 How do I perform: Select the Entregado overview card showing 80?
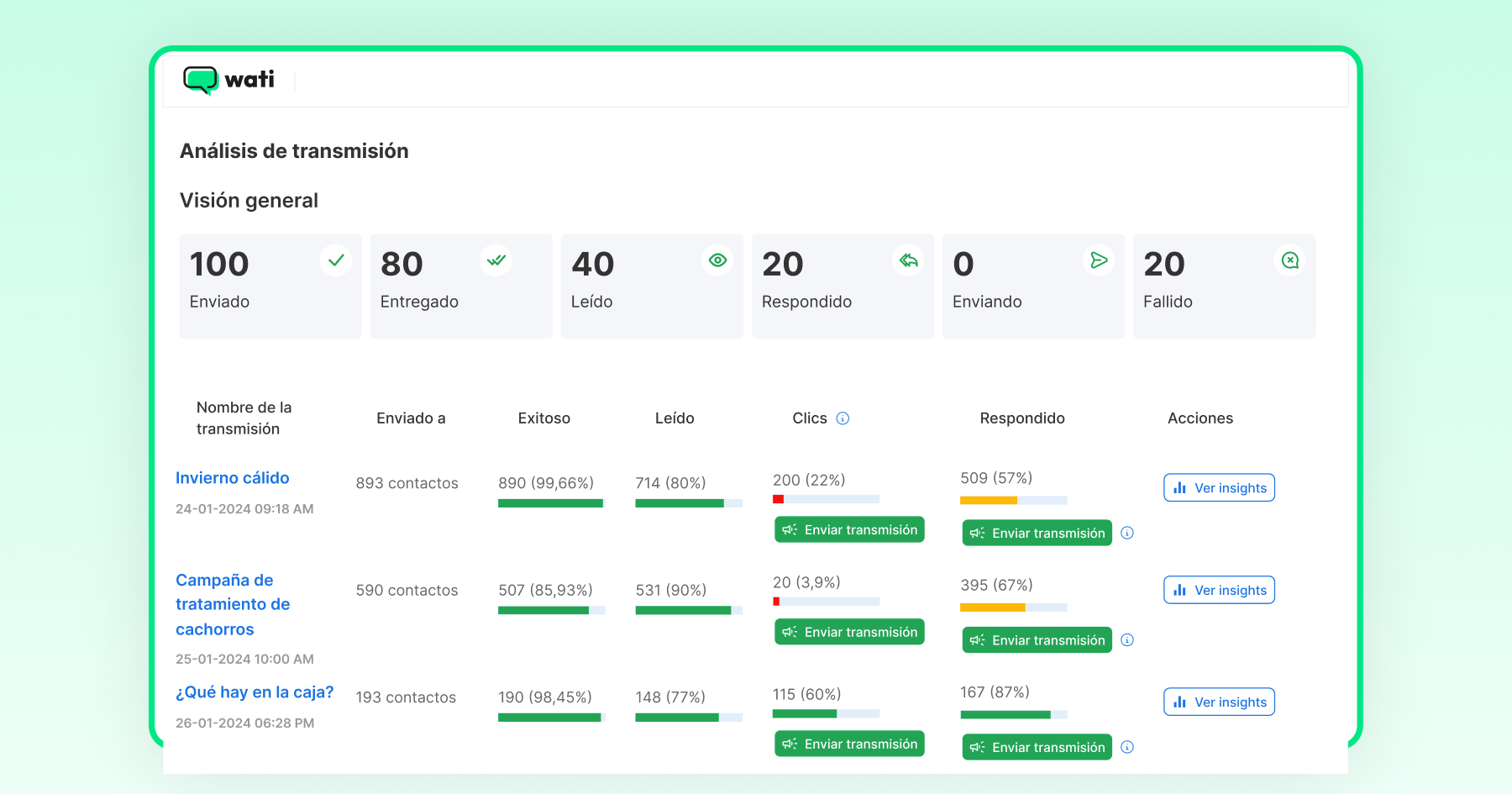click(461, 287)
